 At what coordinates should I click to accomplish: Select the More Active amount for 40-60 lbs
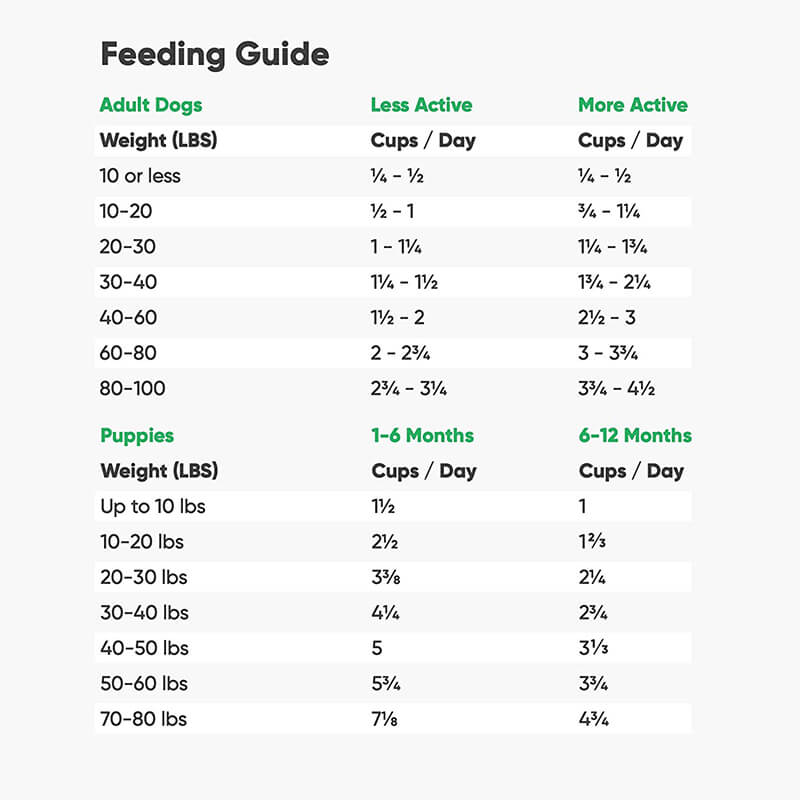coord(606,318)
